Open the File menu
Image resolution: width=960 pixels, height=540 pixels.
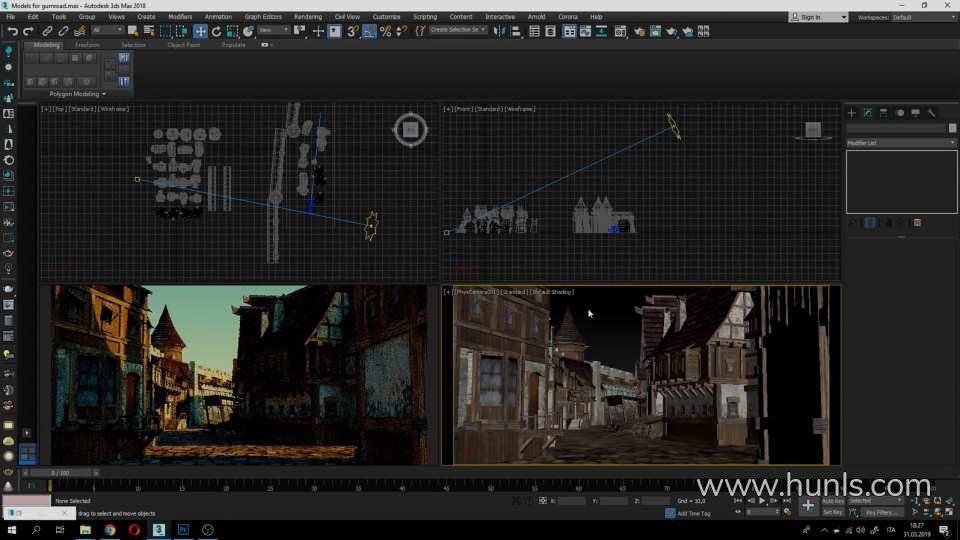10,17
